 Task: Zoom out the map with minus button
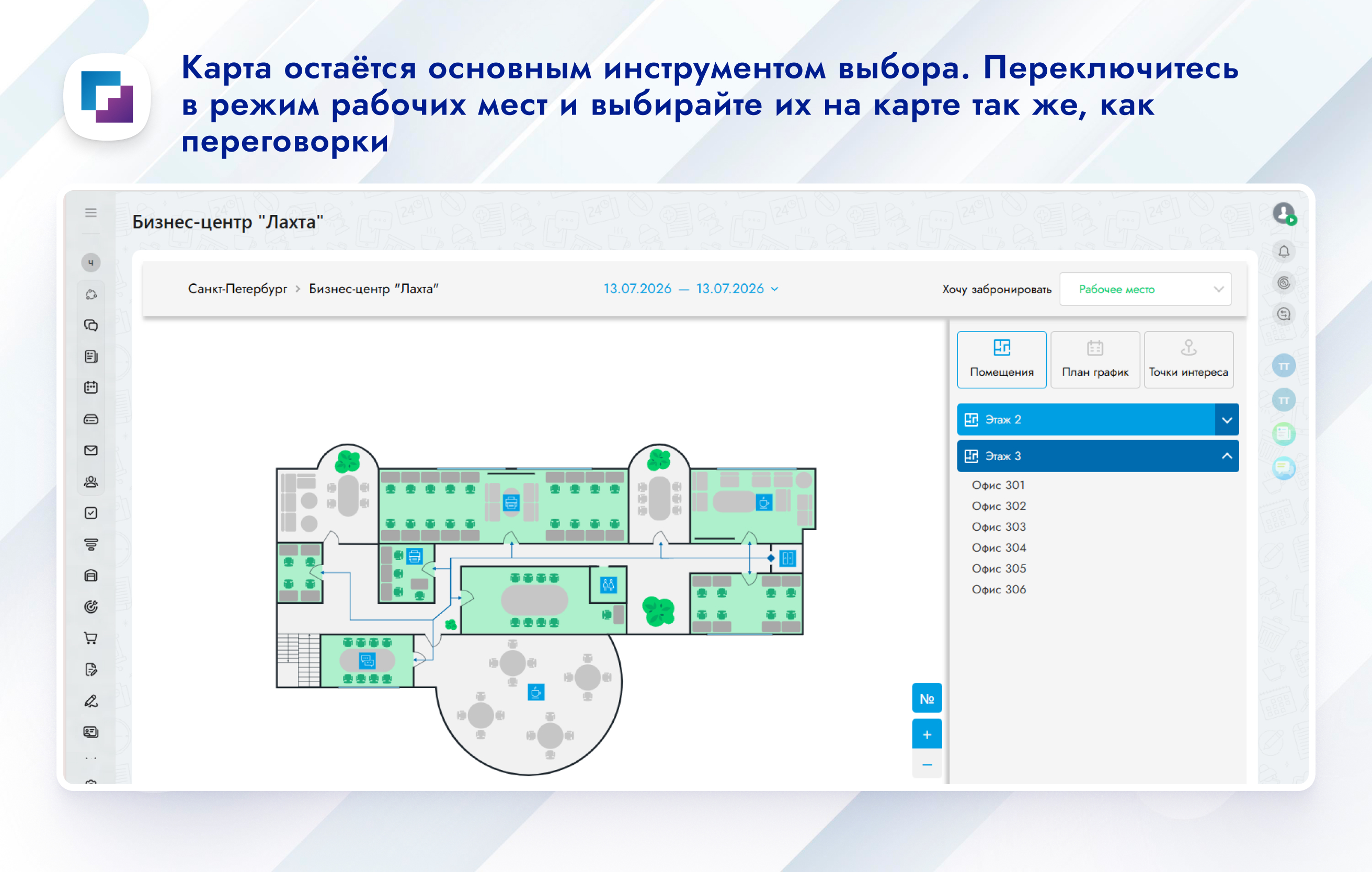pos(927,764)
